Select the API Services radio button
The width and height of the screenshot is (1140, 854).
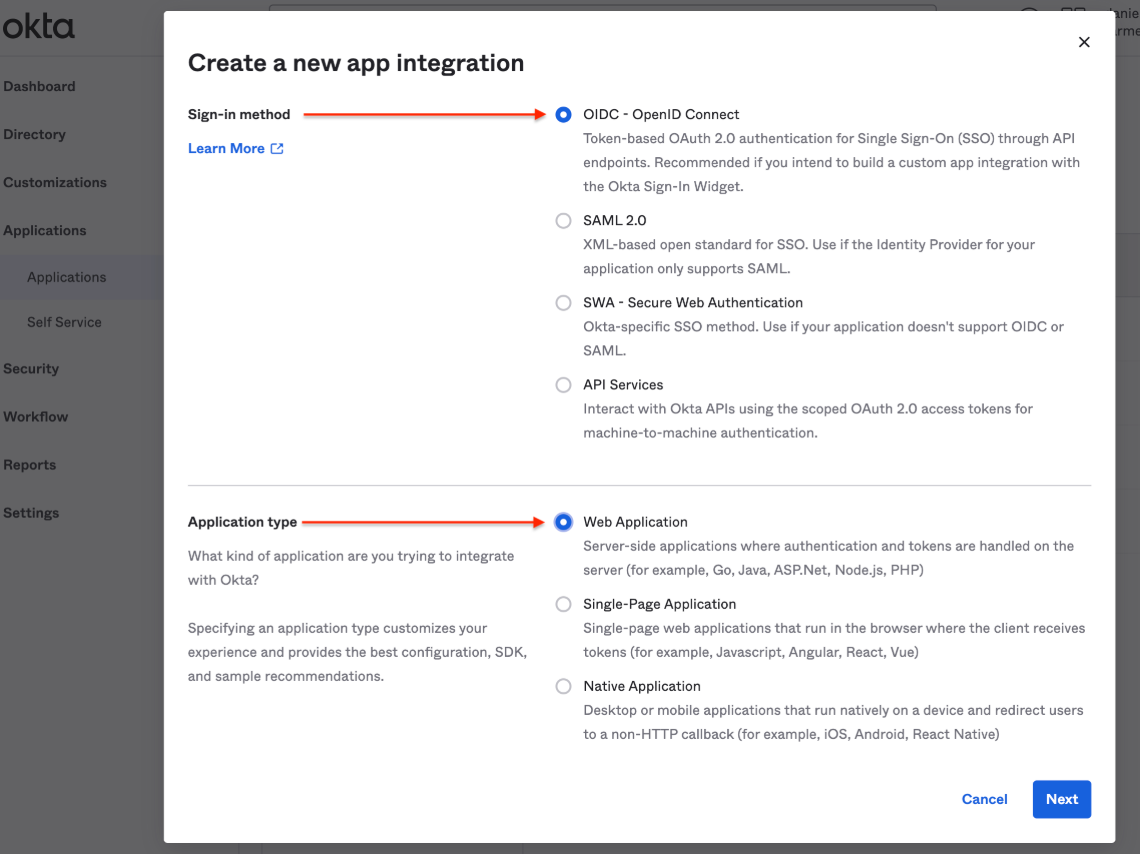[563, 385]
